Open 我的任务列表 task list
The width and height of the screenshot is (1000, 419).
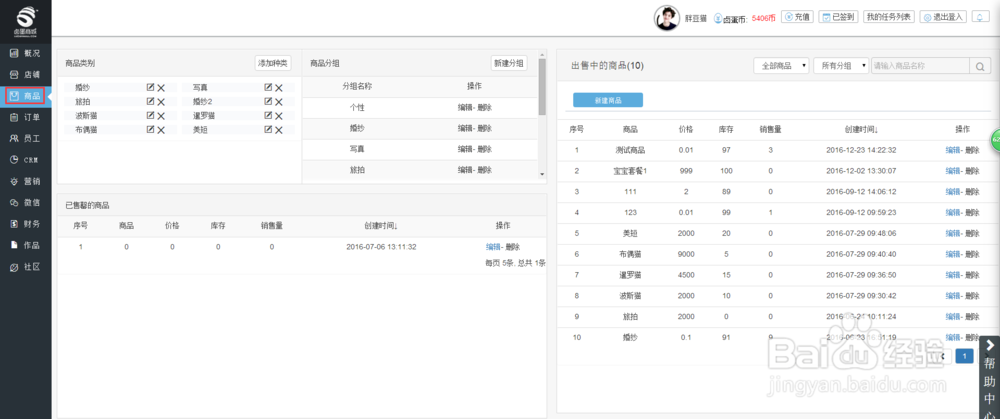890,17
